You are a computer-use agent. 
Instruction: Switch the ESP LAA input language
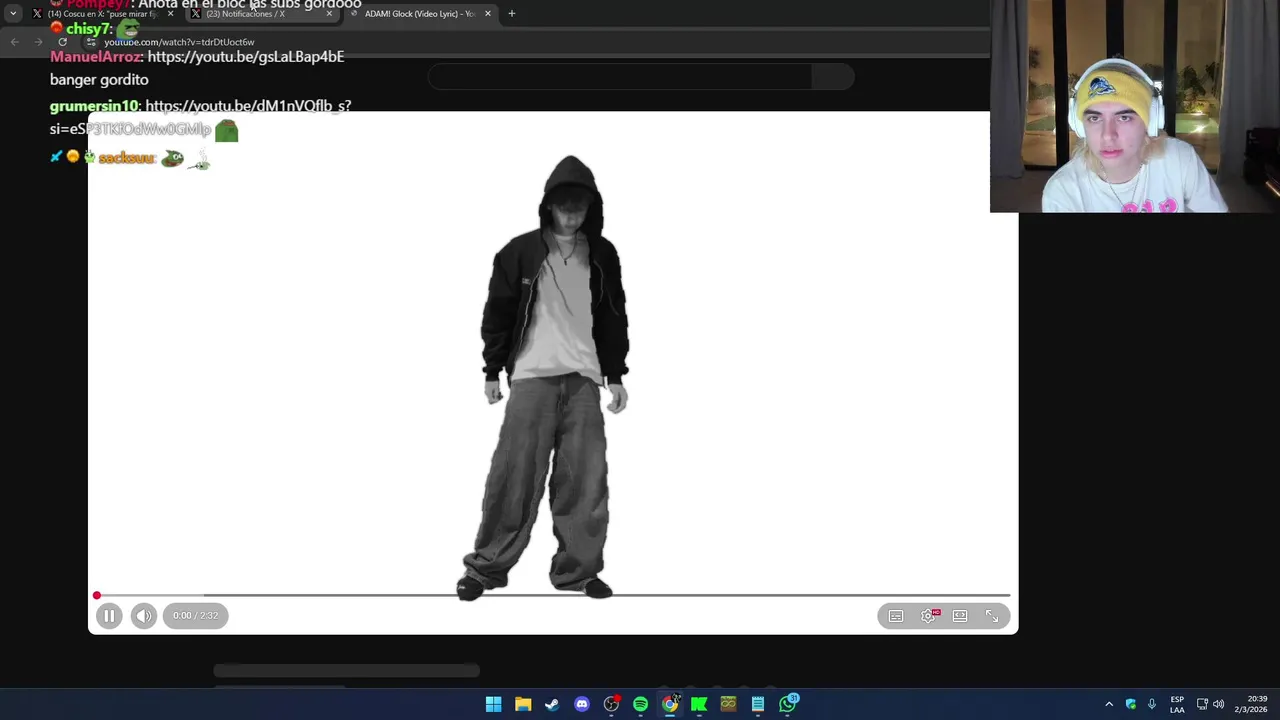pyautogui.click(x=1177, y=704)
